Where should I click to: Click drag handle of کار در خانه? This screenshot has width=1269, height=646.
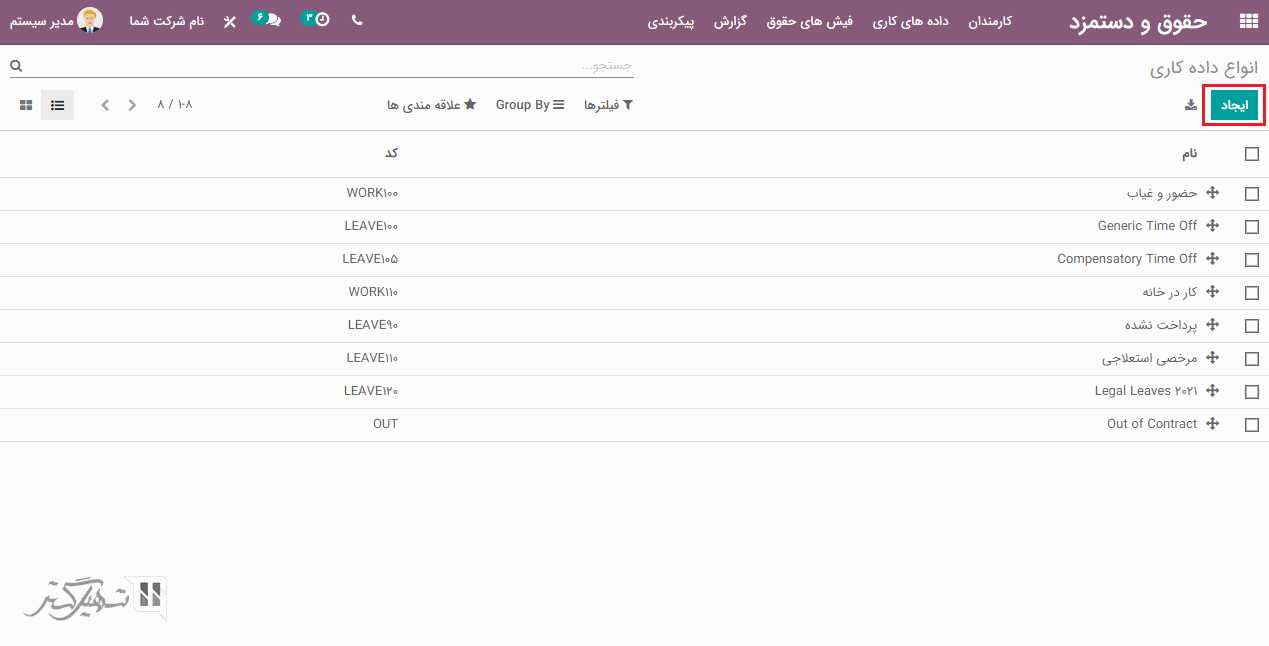coord(1212,292)
